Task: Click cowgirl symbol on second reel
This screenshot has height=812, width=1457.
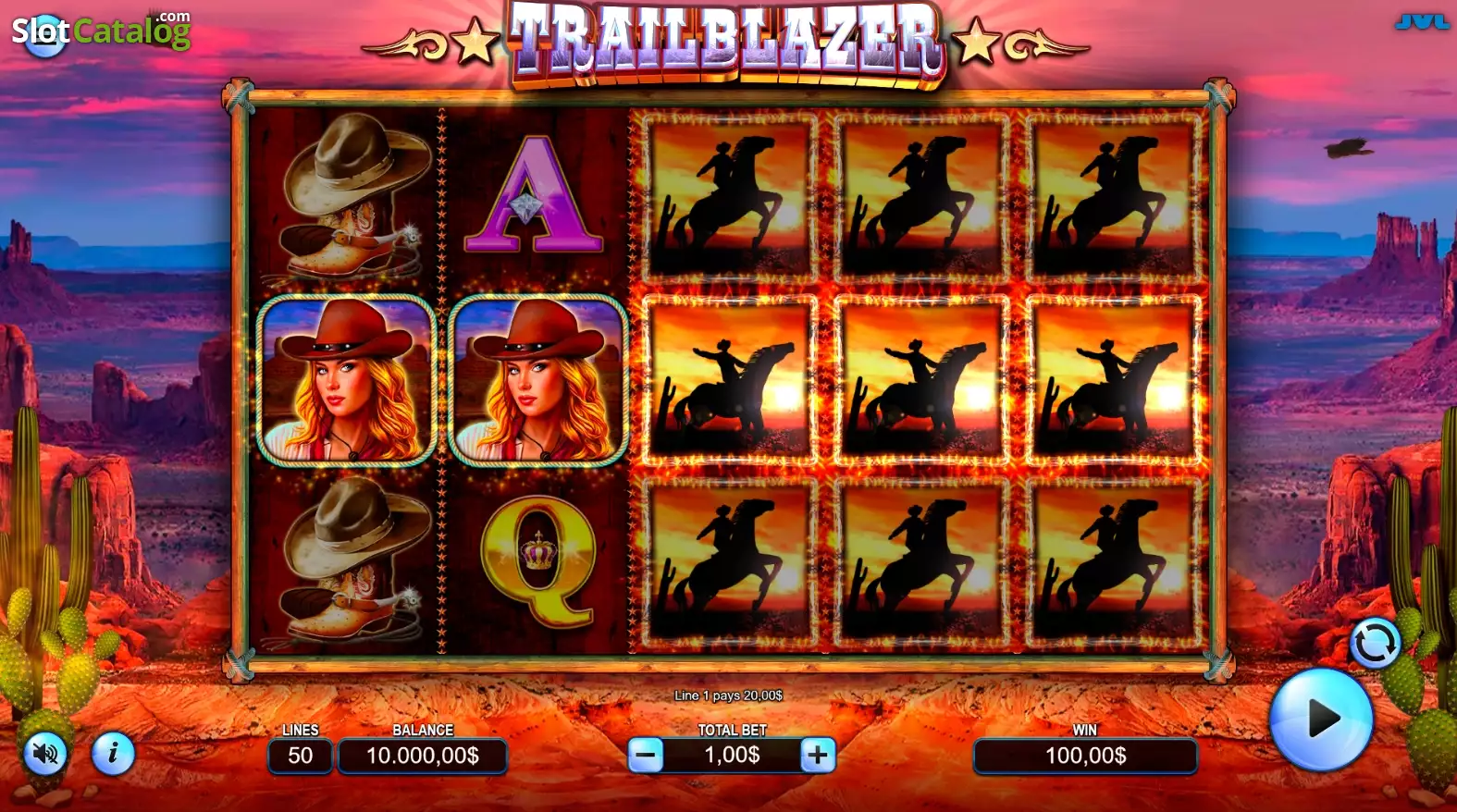Action: 538,380
